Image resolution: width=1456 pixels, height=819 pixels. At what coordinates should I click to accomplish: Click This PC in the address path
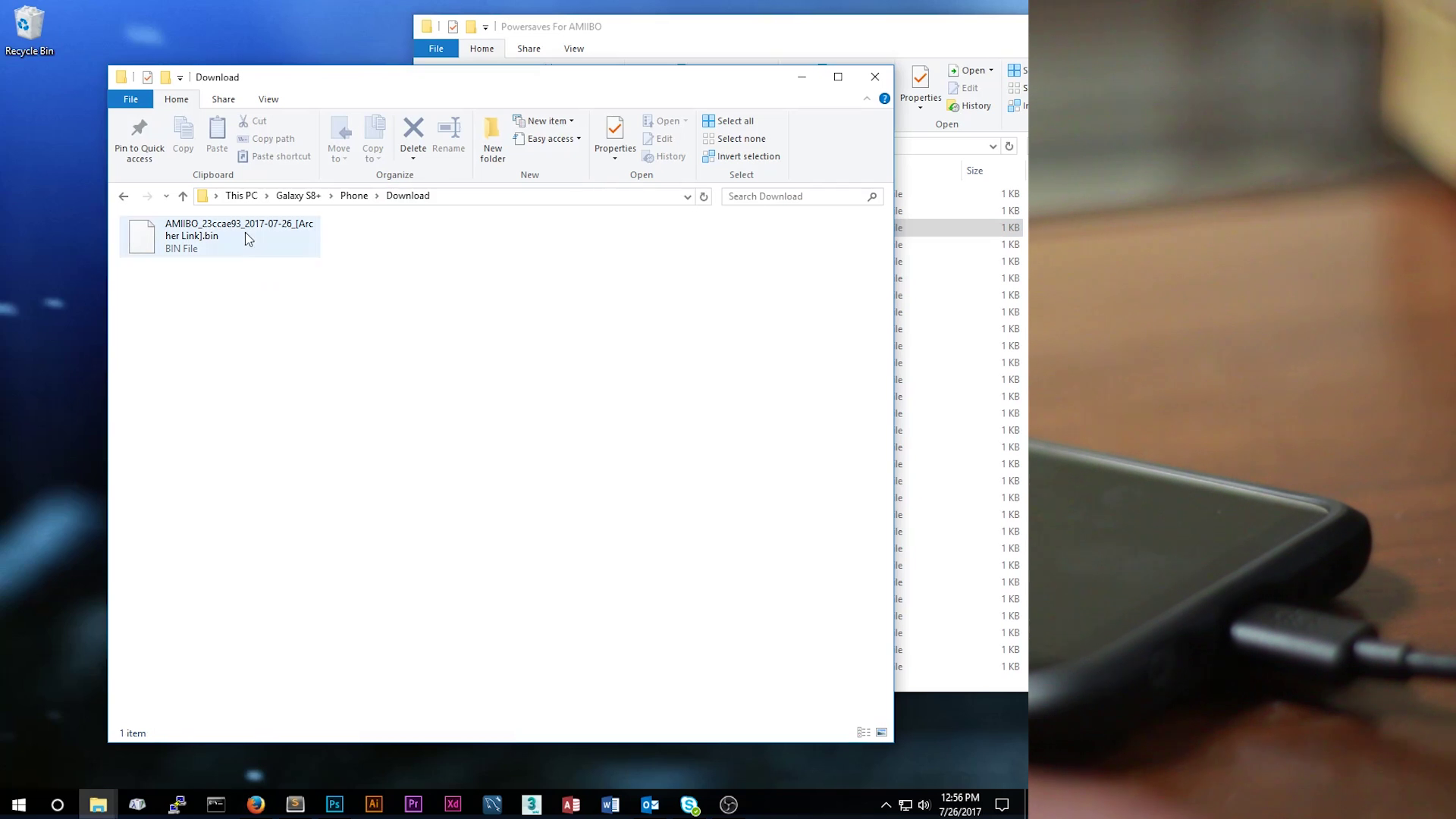pyautogui.click(x=241, y=196)
